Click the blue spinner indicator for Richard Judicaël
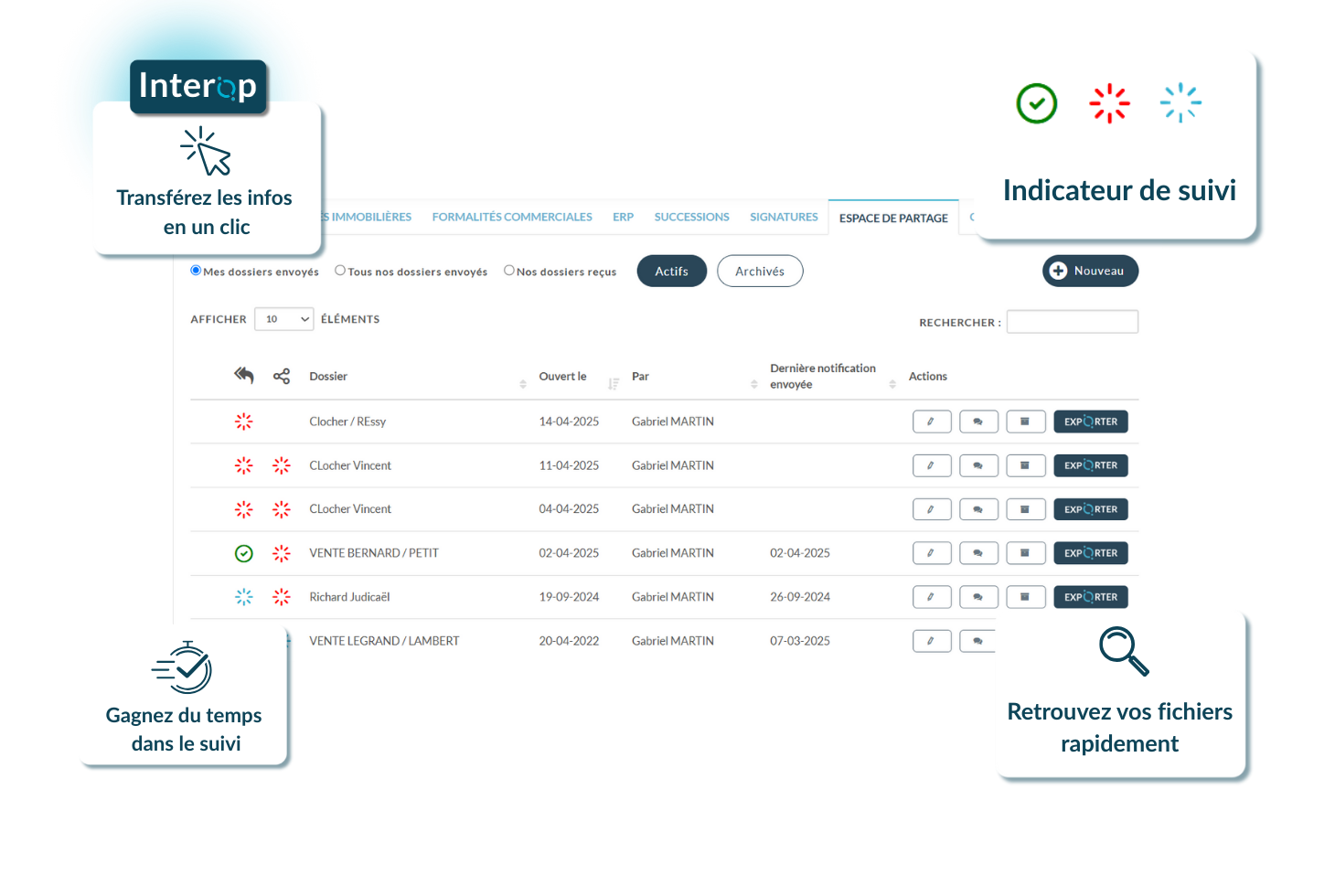The height and width of the screenshot is (896, 1335). tap(243, 597)
